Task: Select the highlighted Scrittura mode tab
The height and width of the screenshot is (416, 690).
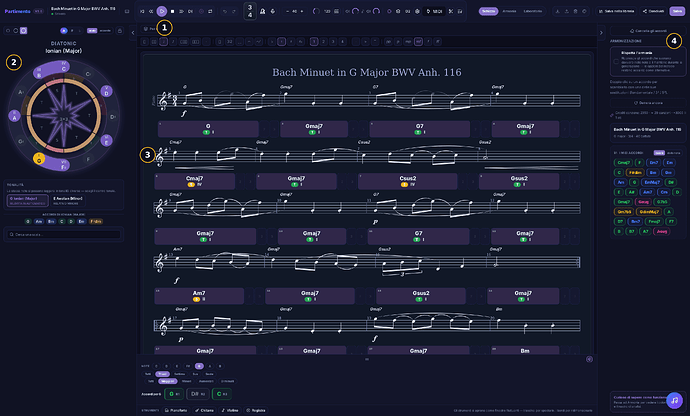Action: tap(488, 11)
